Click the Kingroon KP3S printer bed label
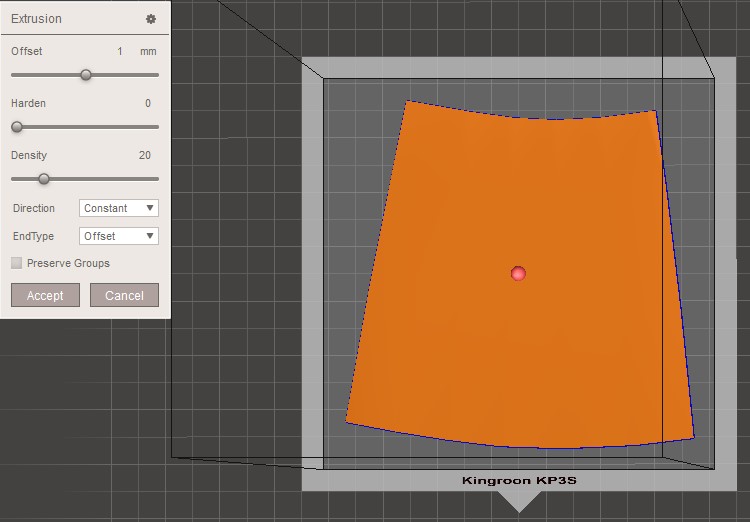 tap(519, 480)
